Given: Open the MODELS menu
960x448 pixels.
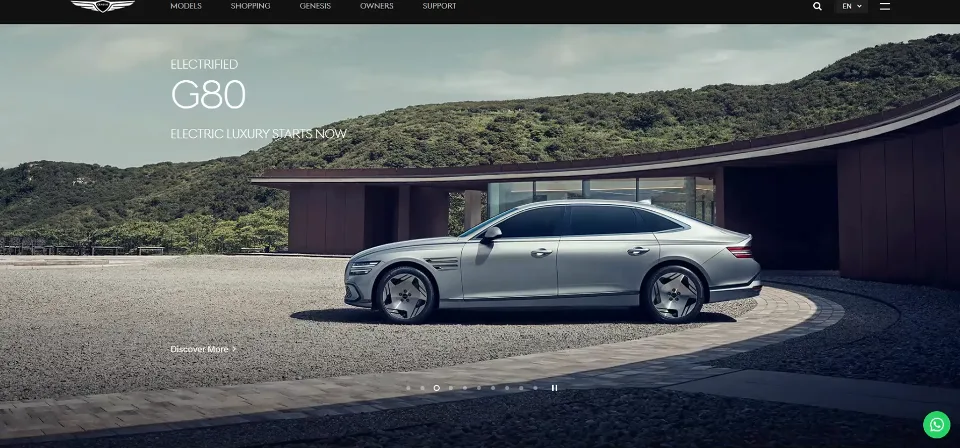Looking at the screenshot, I should tap(186, 6).
